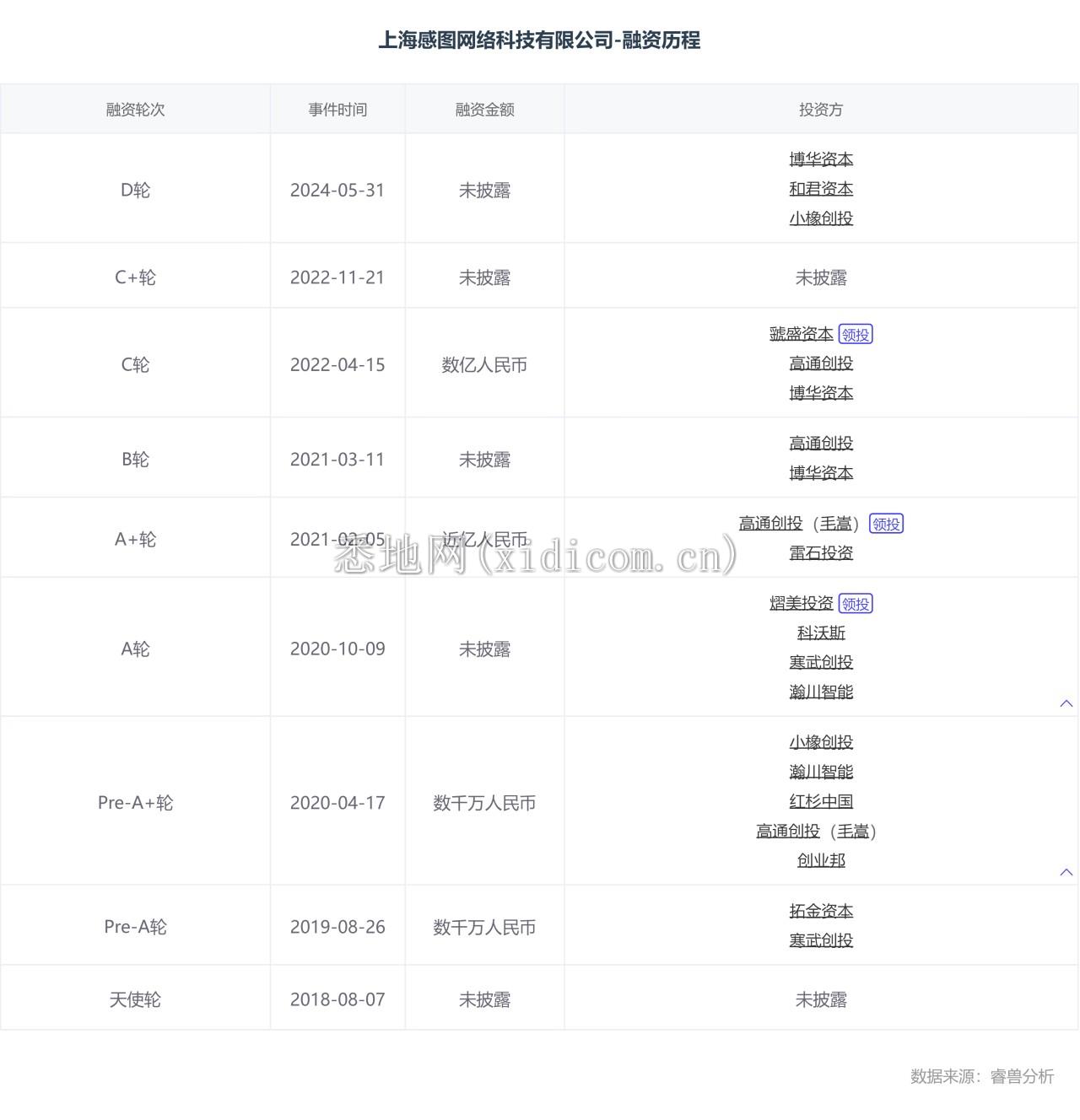Screen dimensions: 1080x1120
Task: Click the 领投 badge next to 虢盛资本
Action: tap(857, 333)
